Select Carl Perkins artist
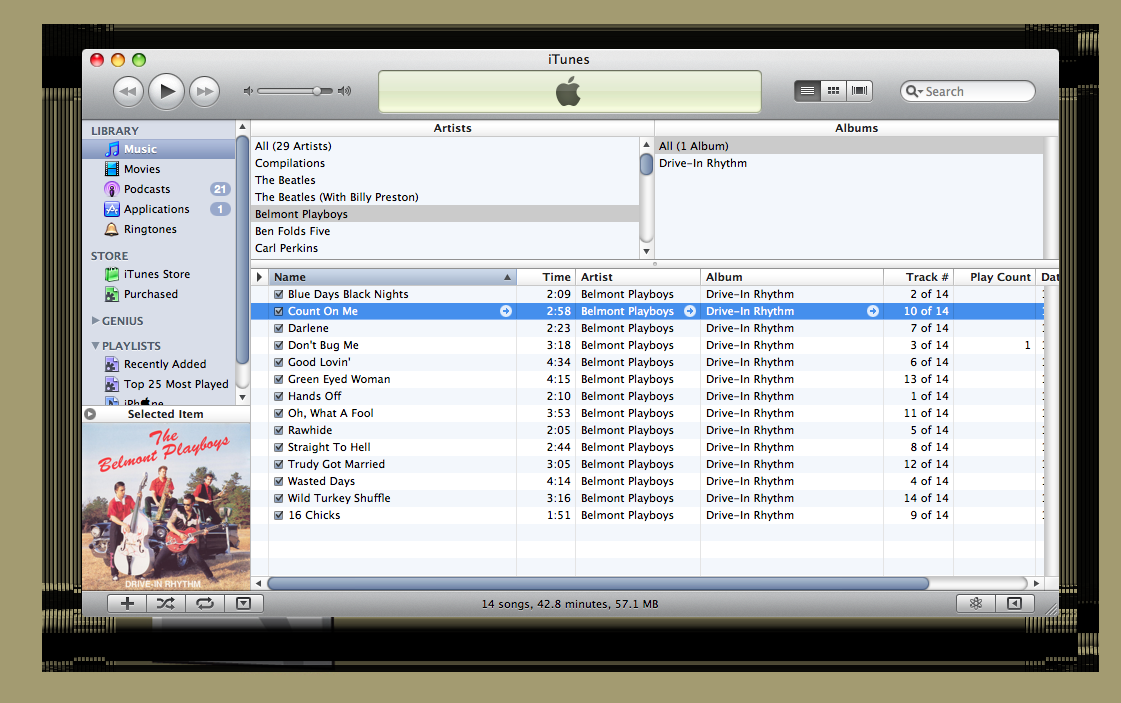Viewport: 1121px width, 703px height. [x=445, y=248]
